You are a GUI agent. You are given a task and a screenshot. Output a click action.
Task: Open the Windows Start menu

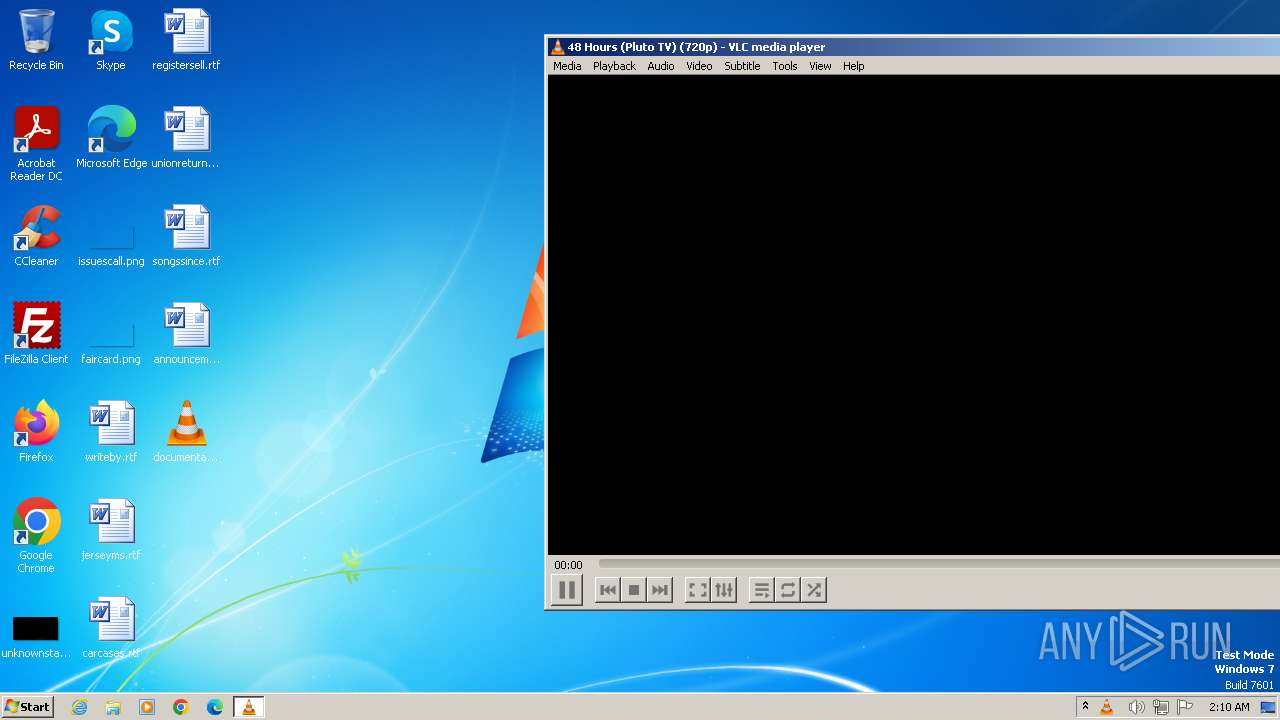pos(28,707)
